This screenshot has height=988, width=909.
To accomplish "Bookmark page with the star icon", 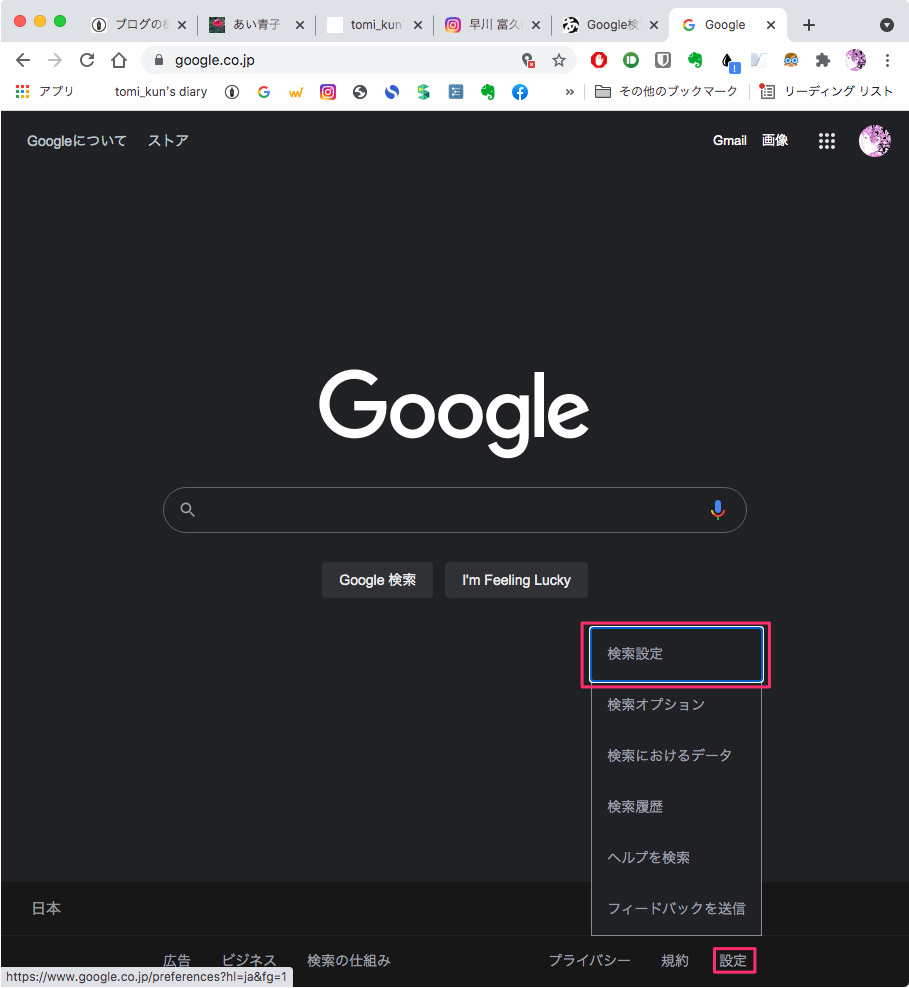I will tap(559, 60).
